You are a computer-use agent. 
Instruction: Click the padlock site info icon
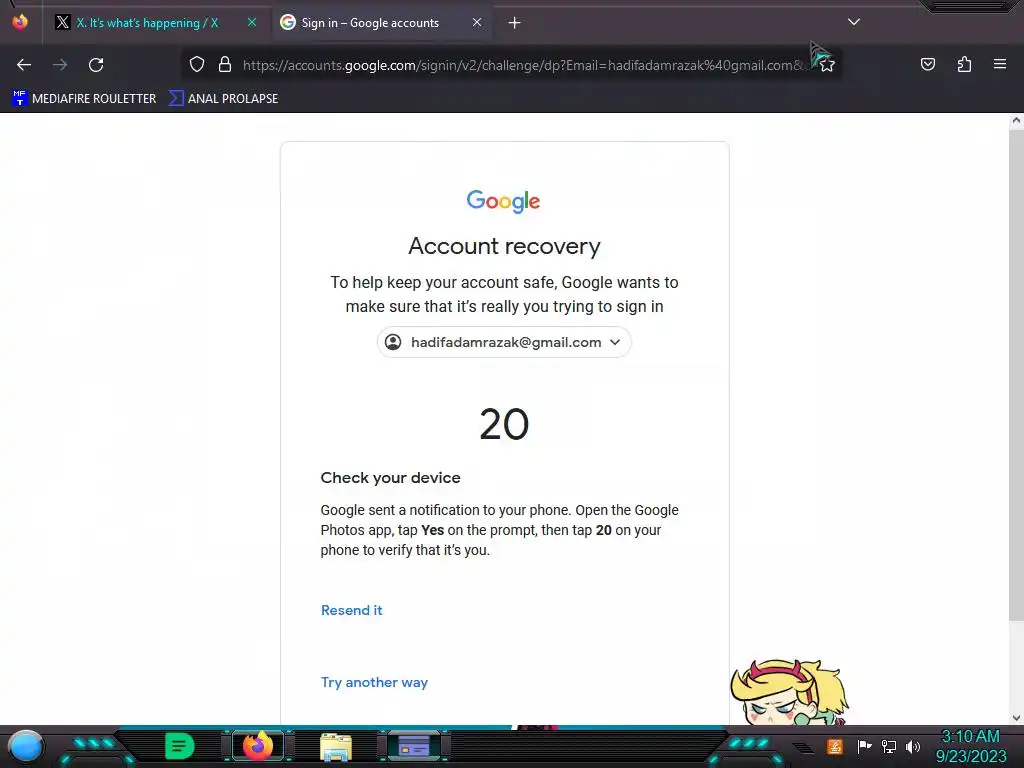[x=225, y=65]
